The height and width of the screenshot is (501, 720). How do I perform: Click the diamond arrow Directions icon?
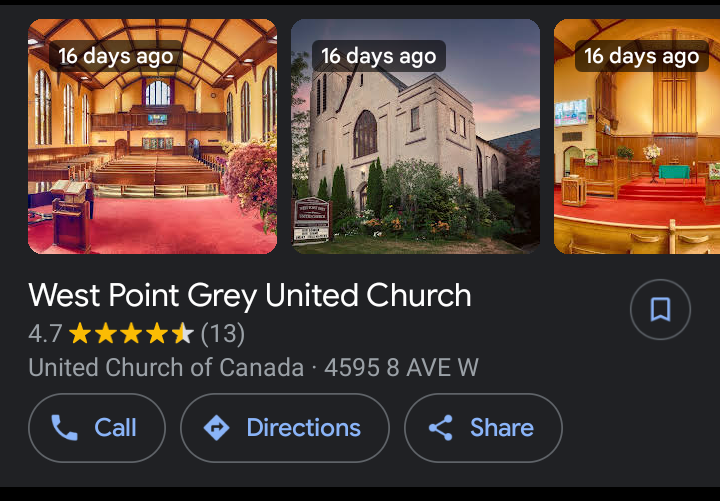pos(216,428)
